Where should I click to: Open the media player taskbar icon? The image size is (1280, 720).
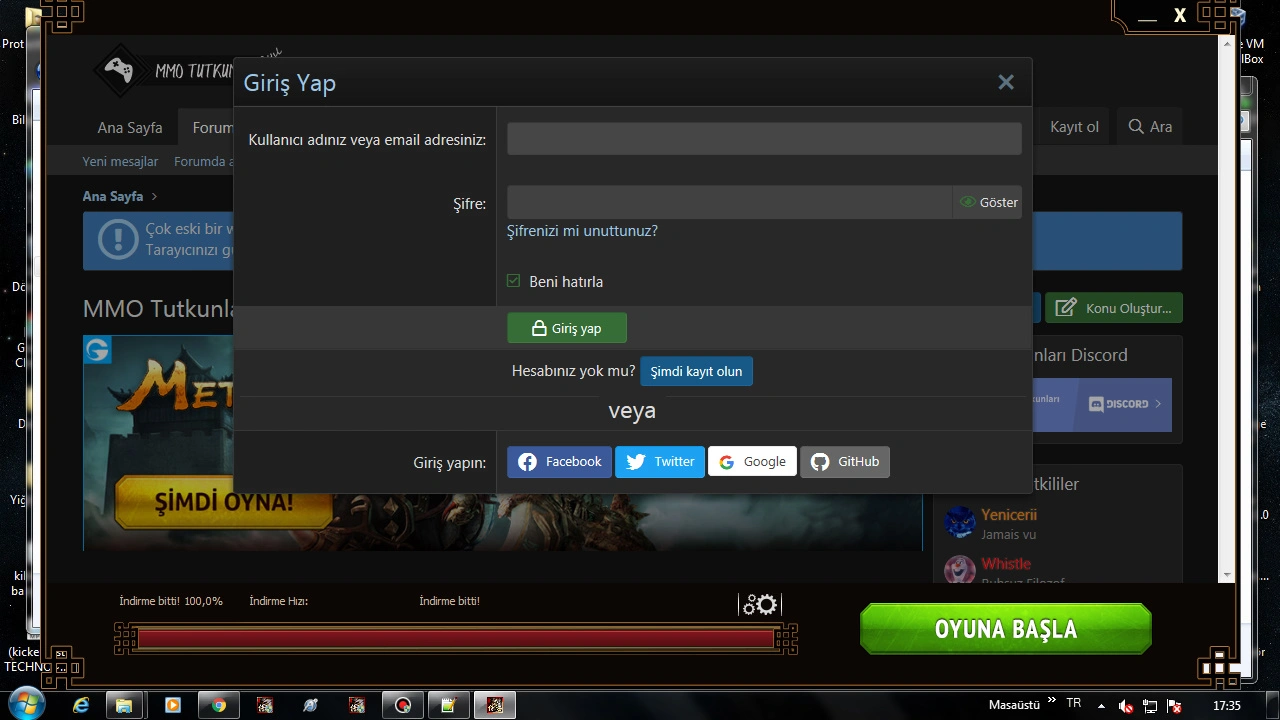tap(172, 705)
